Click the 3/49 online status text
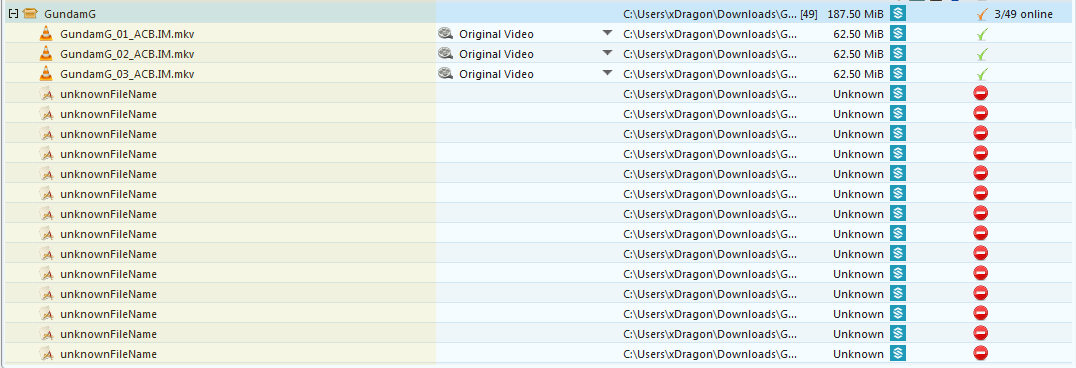Screen dimensions: 1076x368 click(x=1033, y=14)
